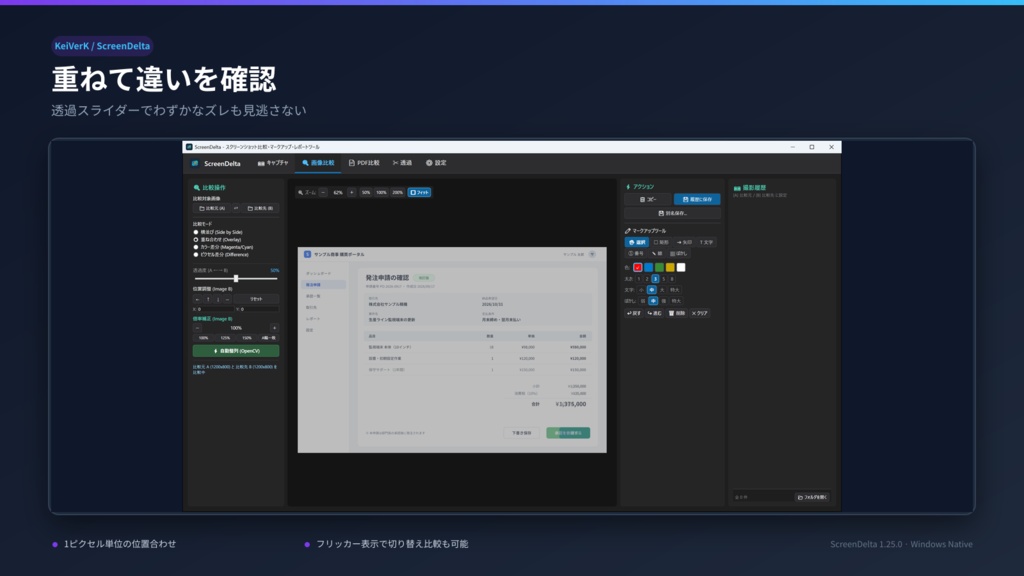
Task: Click 別名保存 save-as button
Action: coord(673,213)
